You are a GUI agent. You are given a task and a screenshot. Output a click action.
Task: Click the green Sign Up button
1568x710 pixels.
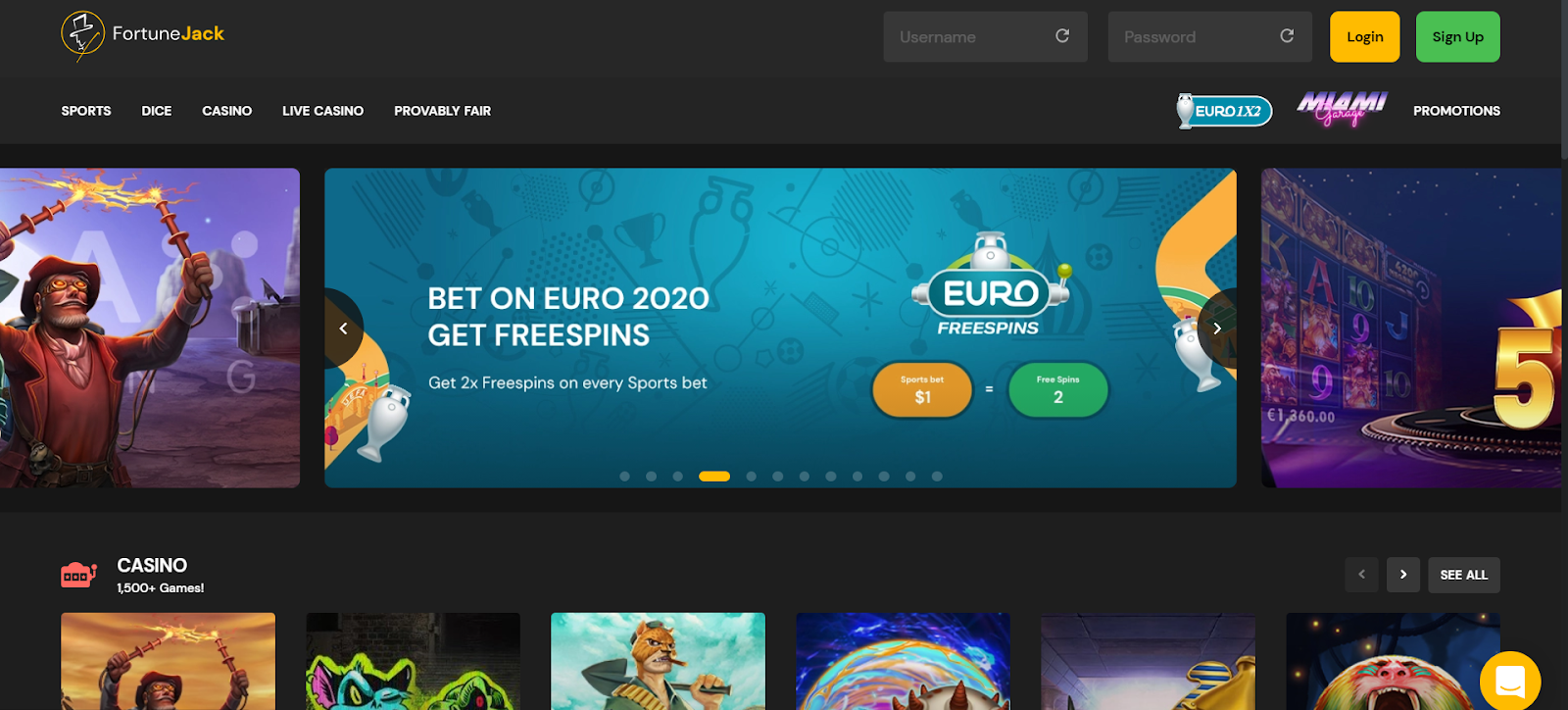[x=1457, y=37]
